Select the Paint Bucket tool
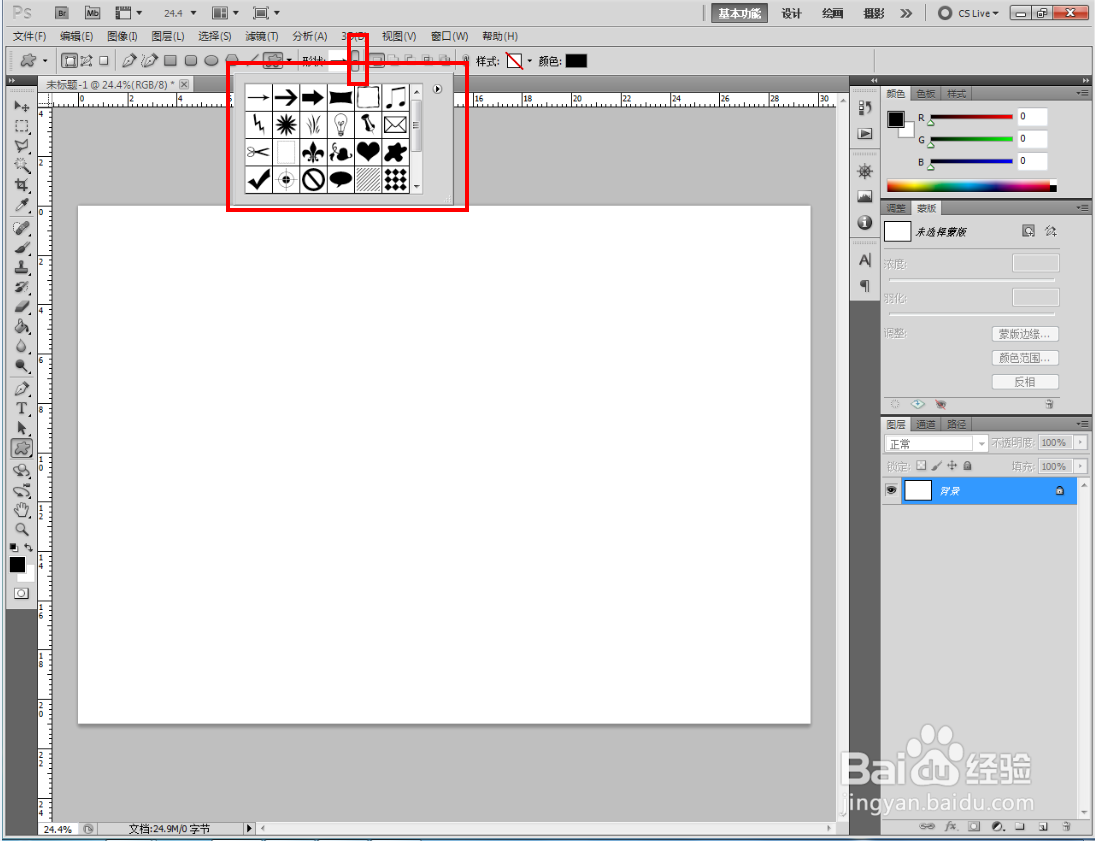Screen dimensions: 1095x841 pos(22,326)
